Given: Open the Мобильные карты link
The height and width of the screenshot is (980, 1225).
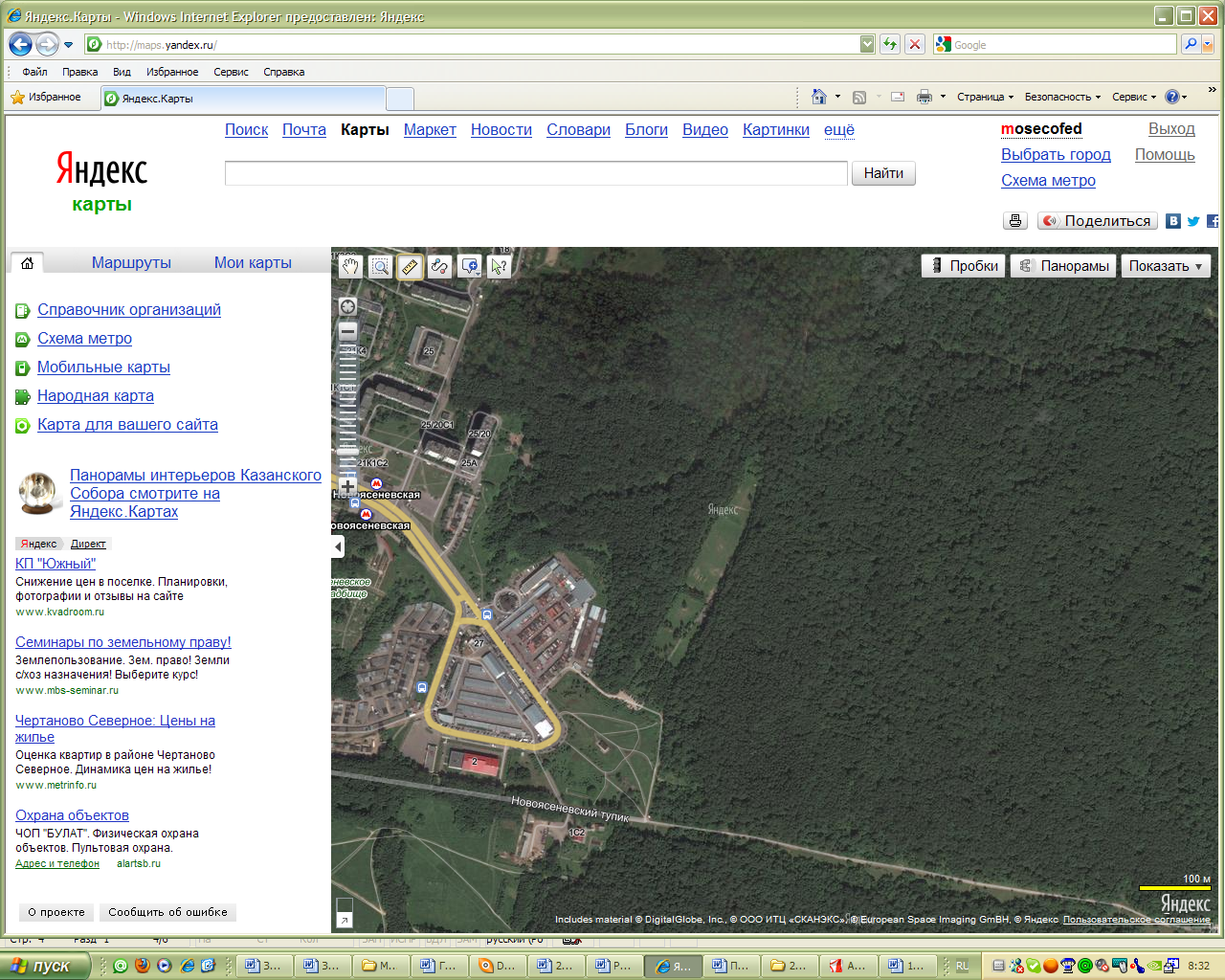Looking at the screenshot, I should tap(103, 367).
